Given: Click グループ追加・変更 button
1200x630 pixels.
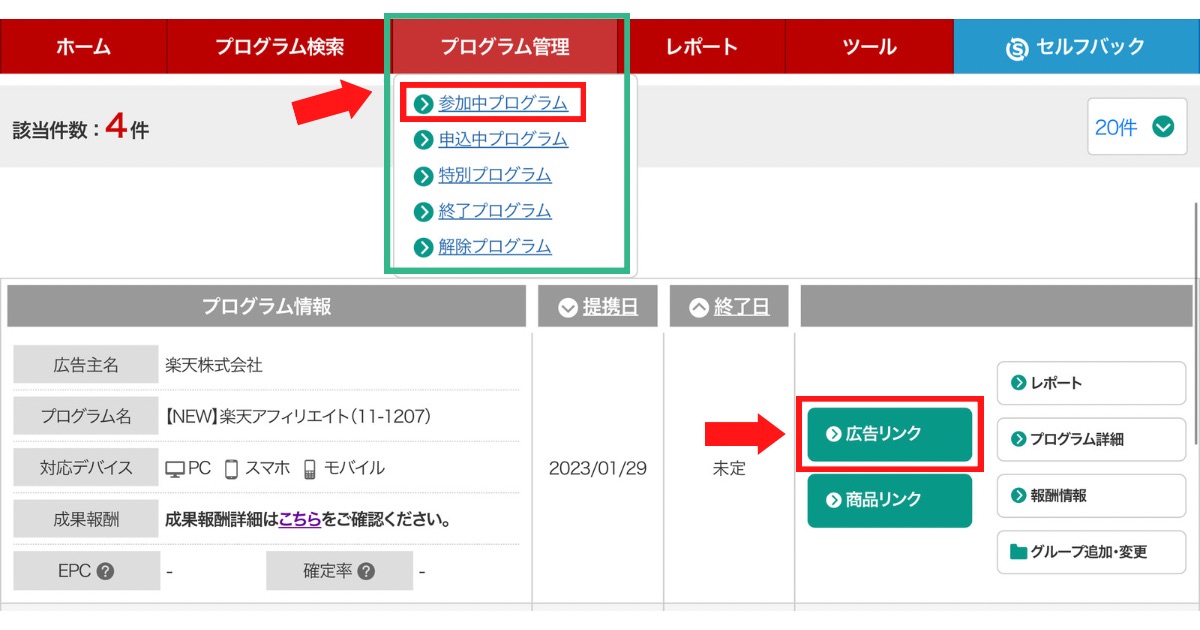Looking at the screenshot, I should click(1091, 551).
